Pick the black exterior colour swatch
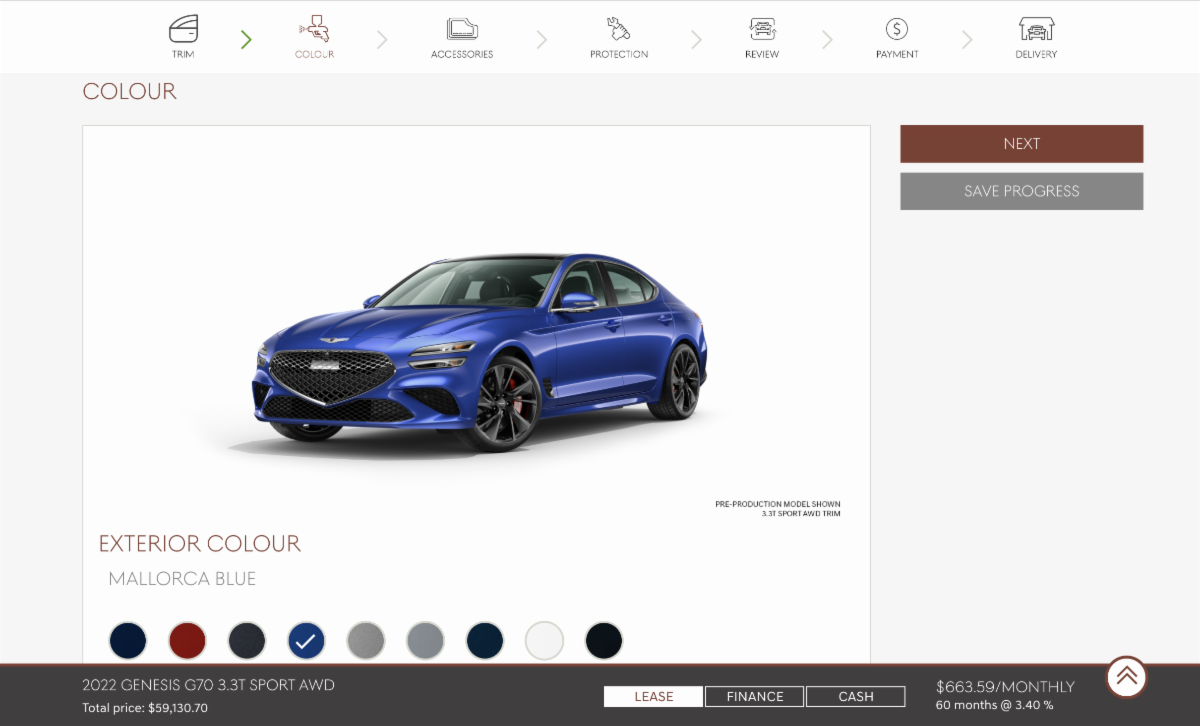Screen dimensions: 1200x726 (x=604, y=641)
